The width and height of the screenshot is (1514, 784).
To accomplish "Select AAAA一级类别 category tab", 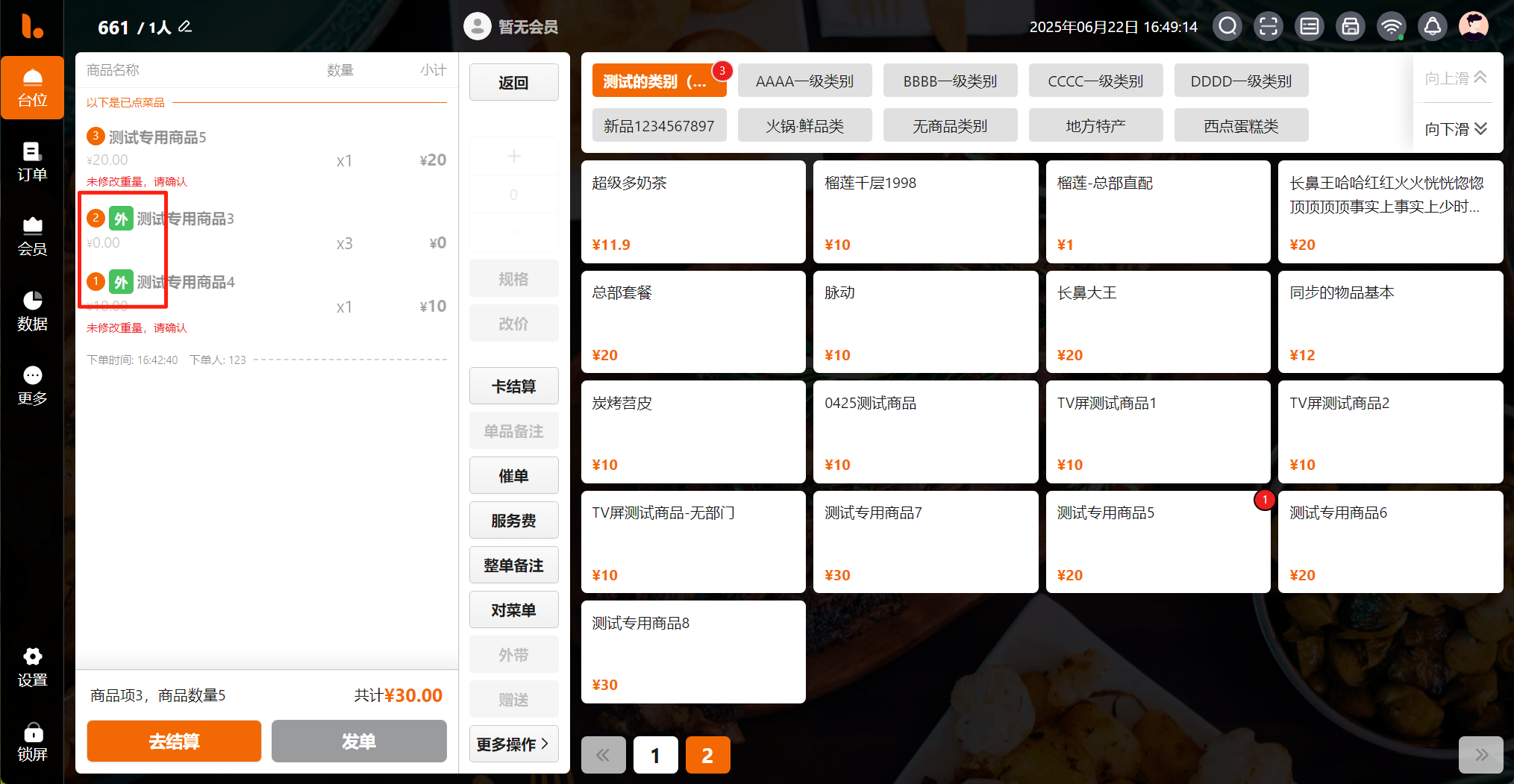I will [x=804, y=81].
